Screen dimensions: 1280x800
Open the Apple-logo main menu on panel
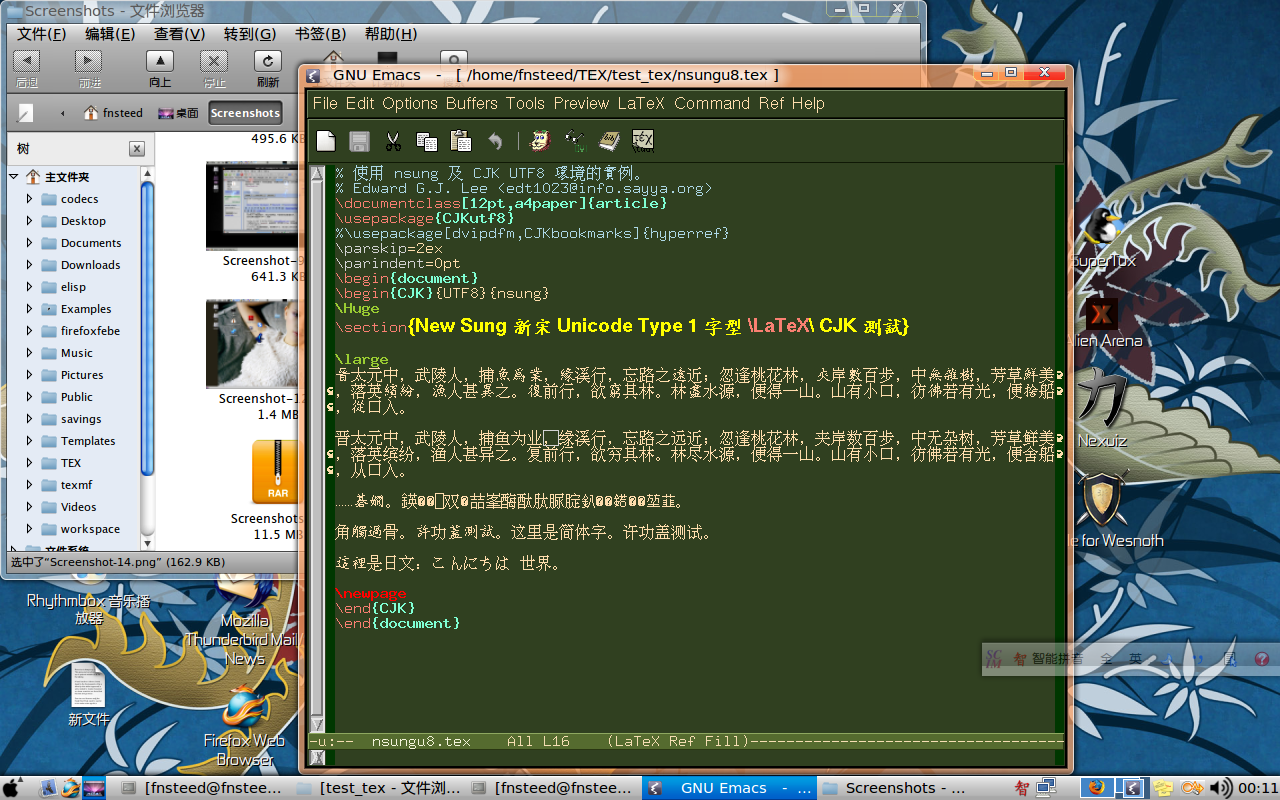(14, 788)
